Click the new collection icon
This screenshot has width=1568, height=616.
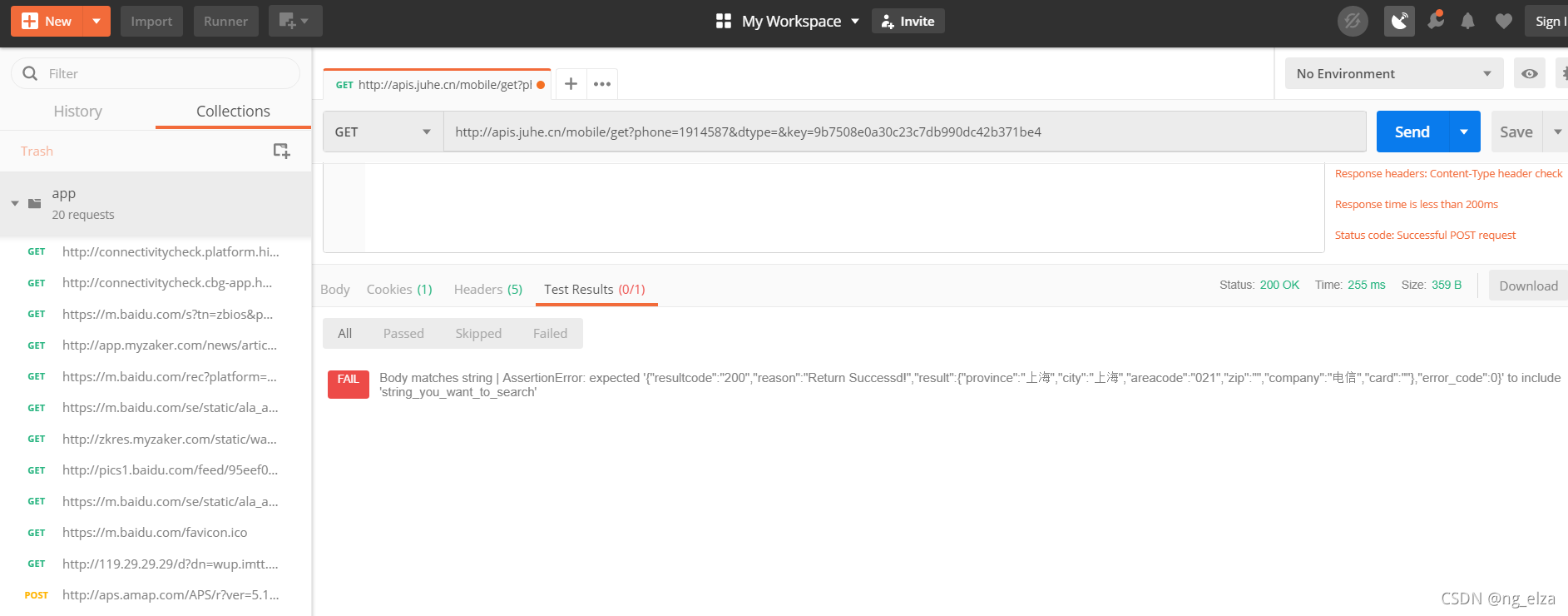[282, 151]
